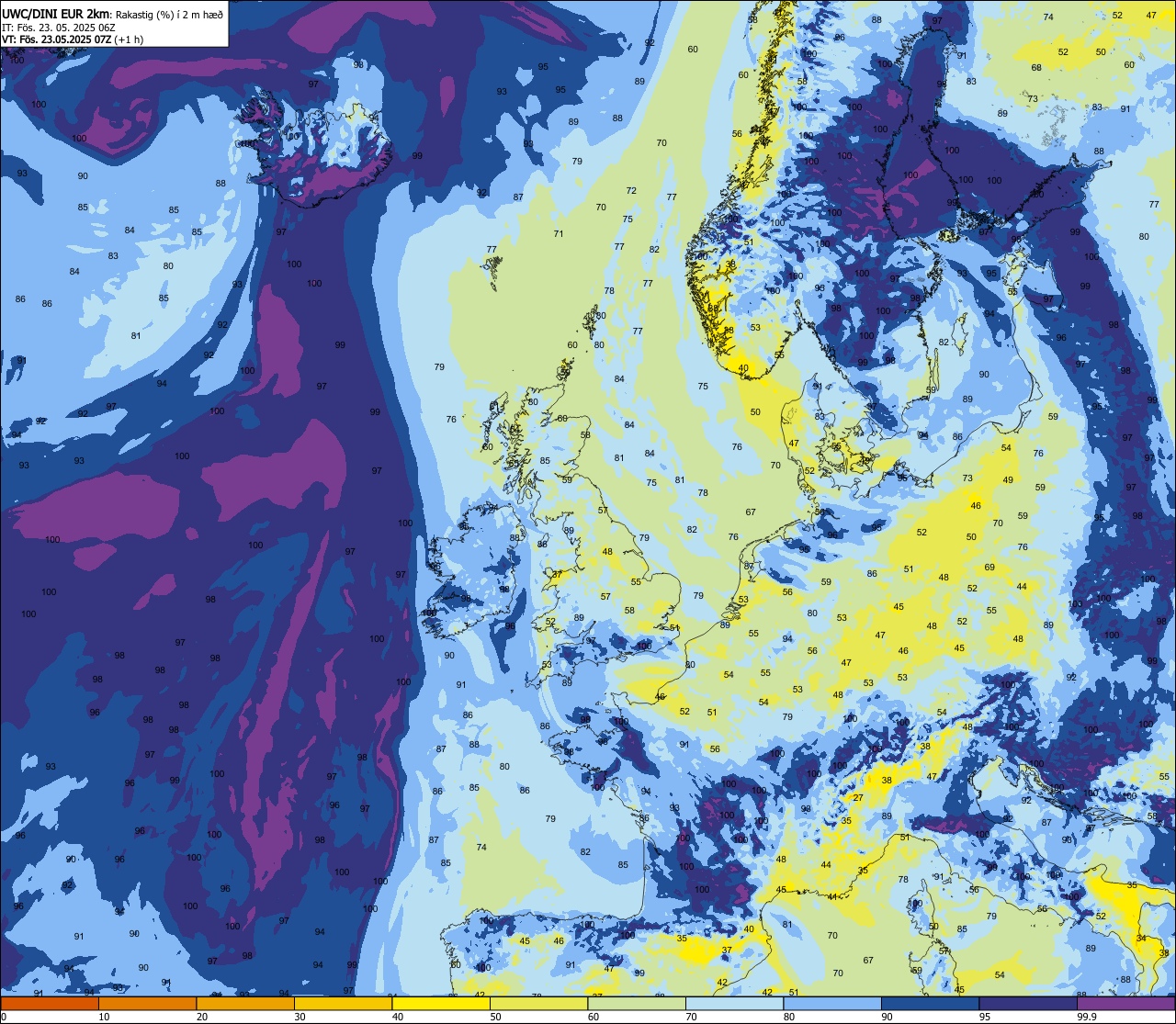Click the 90–95% dark blue legend swatch

931,1004
